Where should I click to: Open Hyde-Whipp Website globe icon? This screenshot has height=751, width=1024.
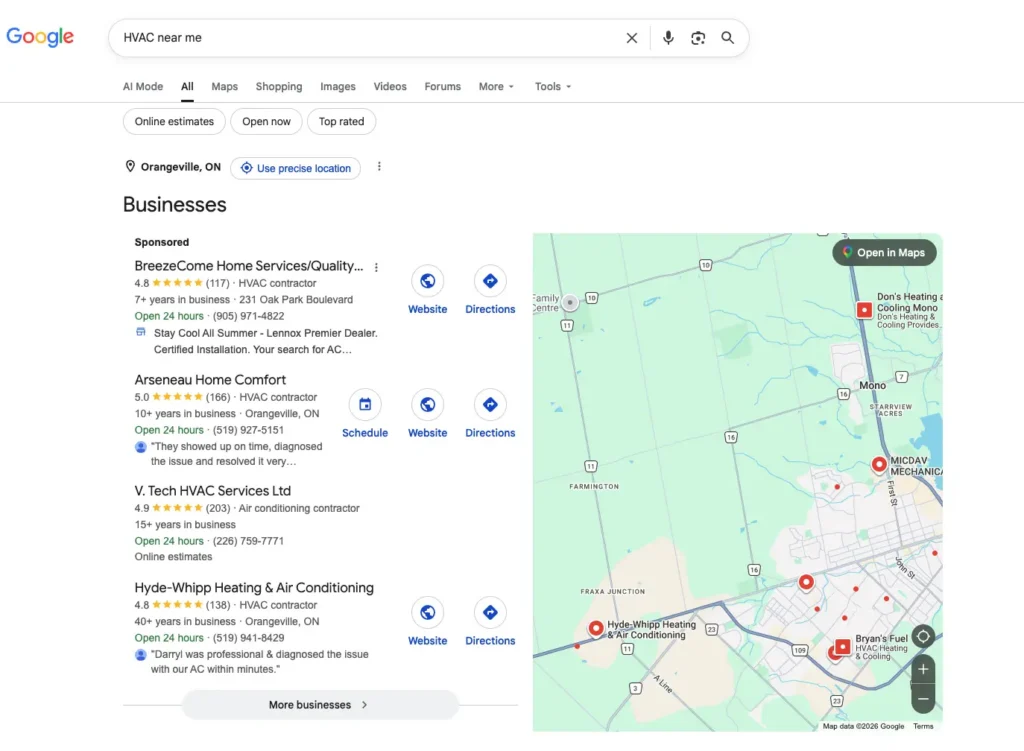pos(427,612)
